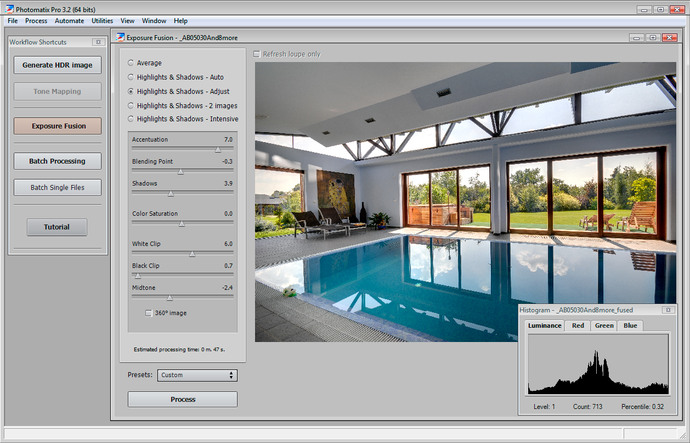Screen dimensions: 690x443
Task: Open the File menu
Action: [13, 21]
